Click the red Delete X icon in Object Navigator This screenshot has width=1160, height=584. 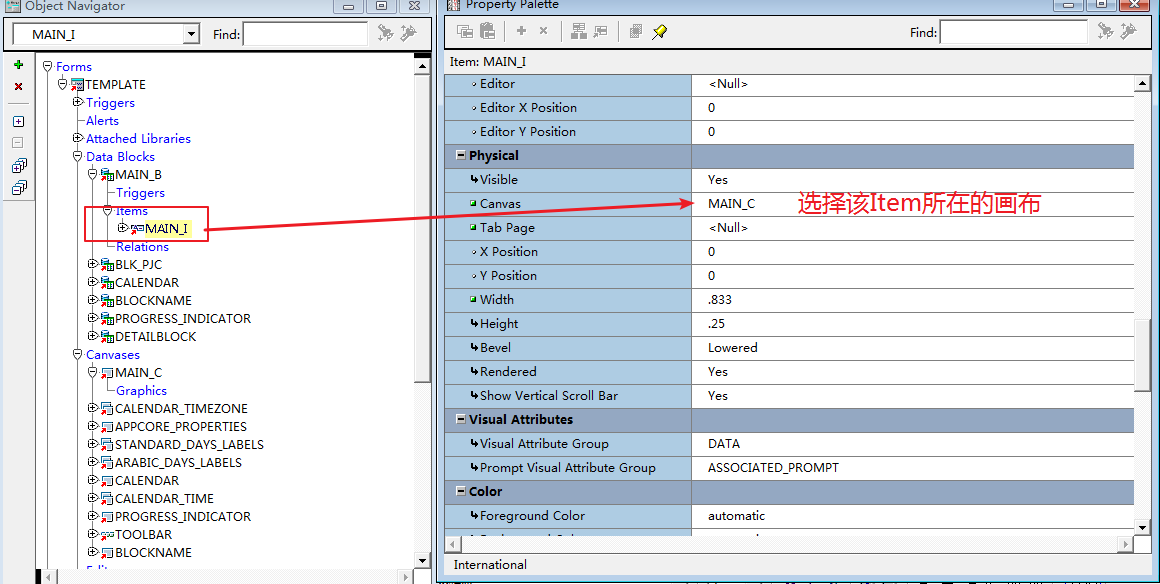18,87
